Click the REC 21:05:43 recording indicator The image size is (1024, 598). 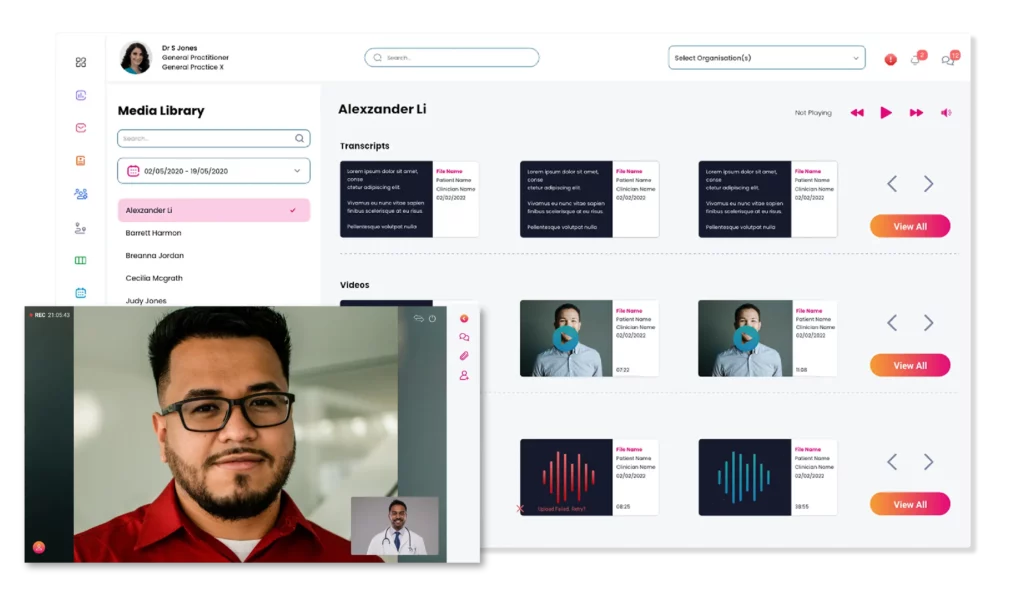click(x=50, y=315)
